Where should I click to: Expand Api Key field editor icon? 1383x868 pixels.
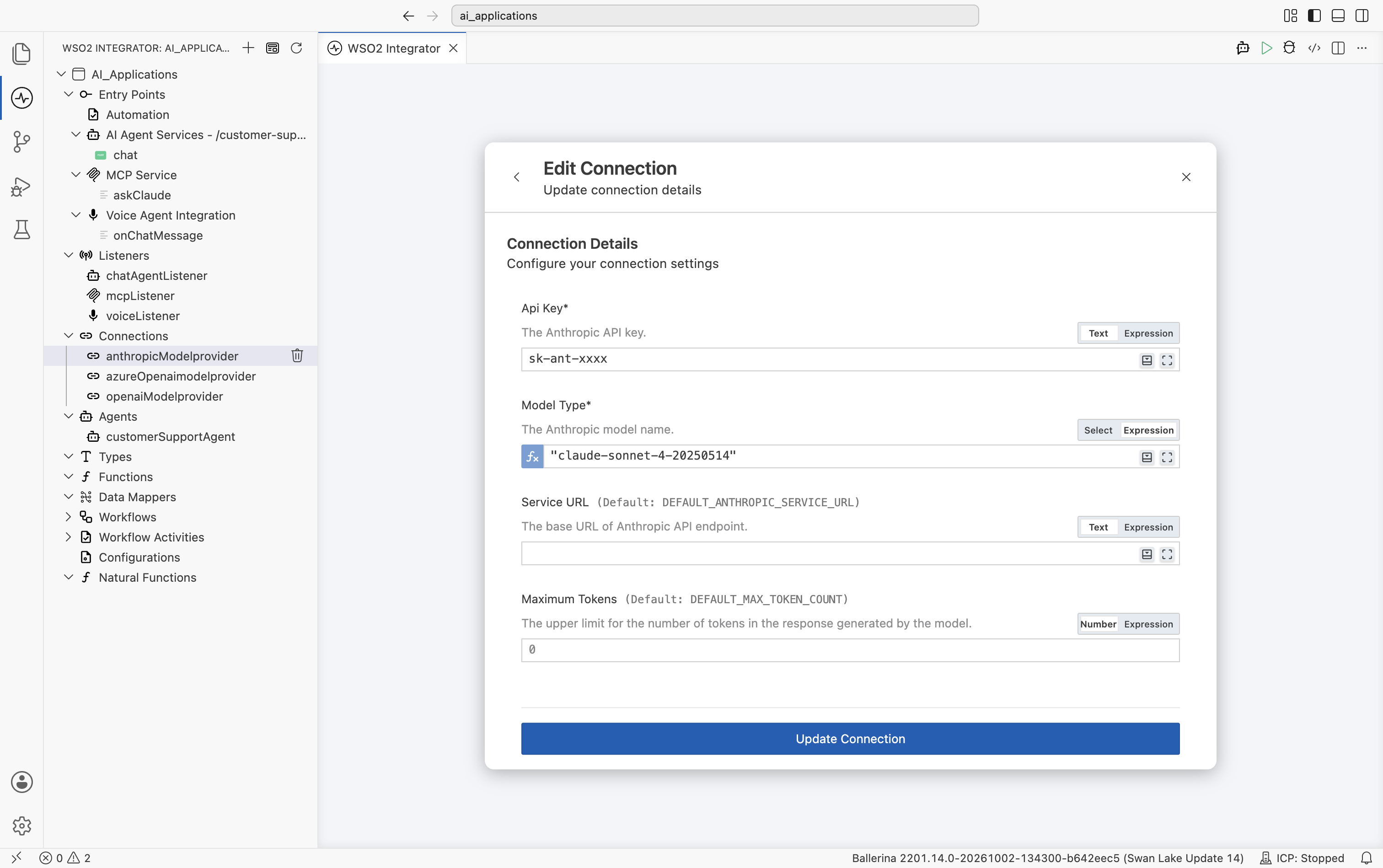1167,360
